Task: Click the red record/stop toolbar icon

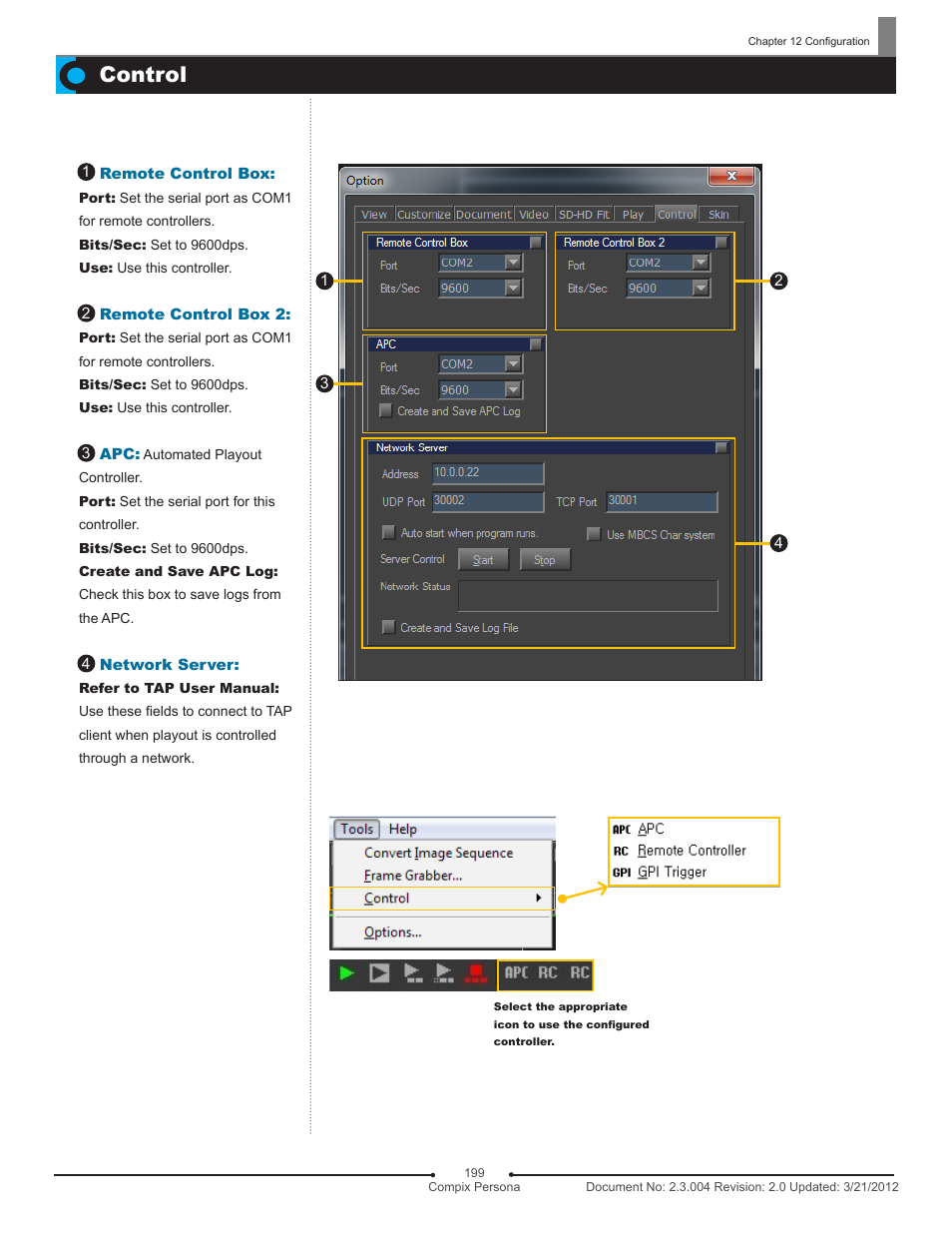Action: pos(476,972)
